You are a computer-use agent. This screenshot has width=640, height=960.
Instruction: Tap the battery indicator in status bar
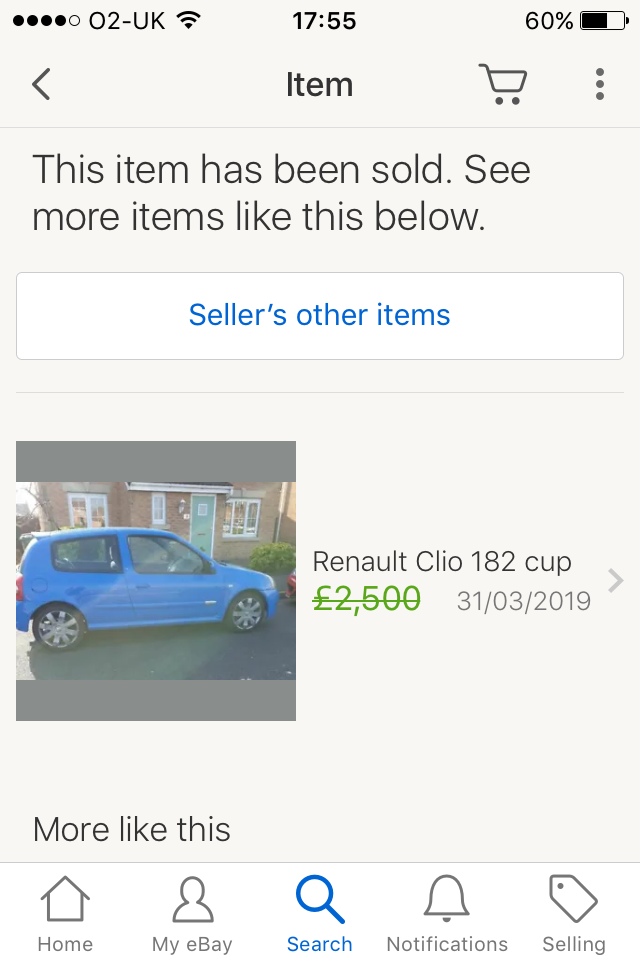pyautogui.click(x=602, y=20)
